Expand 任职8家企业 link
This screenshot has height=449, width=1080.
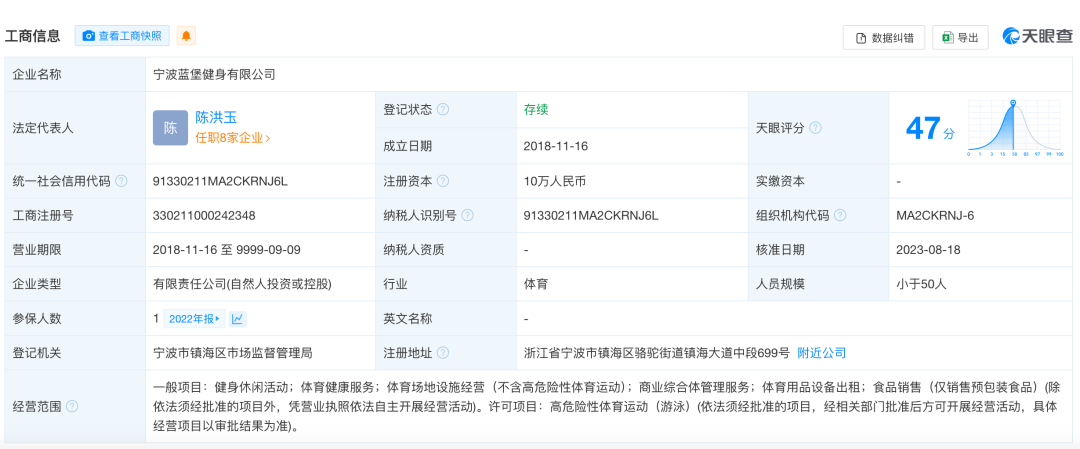tap(232, 138)
